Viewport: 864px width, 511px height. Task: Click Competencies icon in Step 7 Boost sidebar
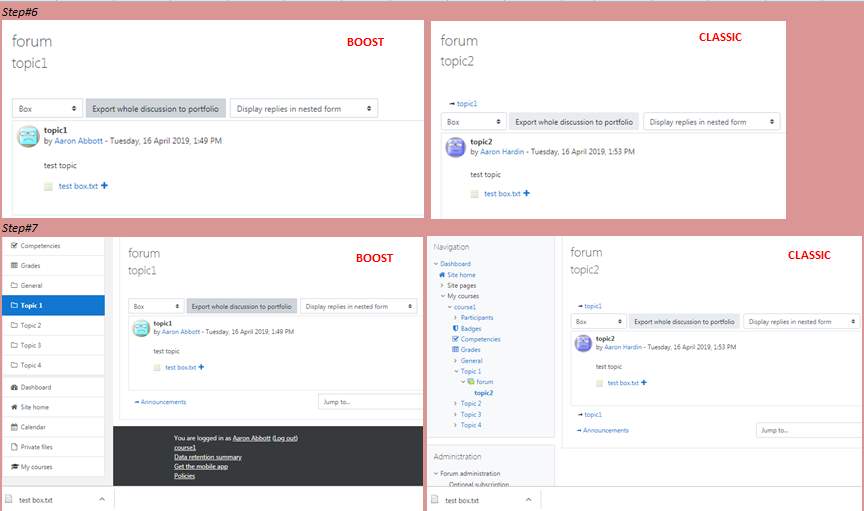[x=14, y=246]
